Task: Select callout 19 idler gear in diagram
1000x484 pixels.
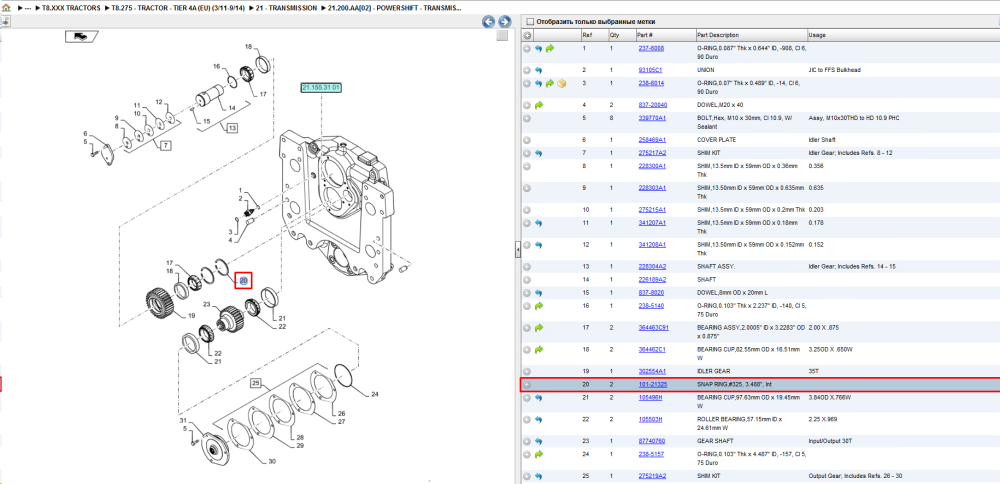Action: (x=191, y=316)
